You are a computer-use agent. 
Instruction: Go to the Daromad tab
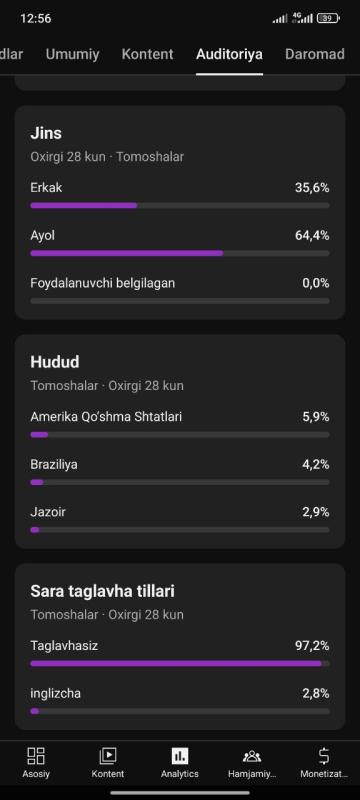tap(315, 54)
